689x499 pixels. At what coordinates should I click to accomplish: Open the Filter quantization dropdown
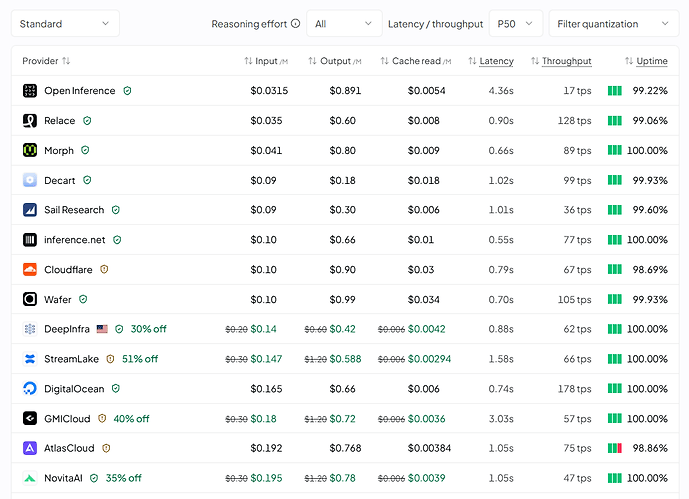click(x=614, y=24)
